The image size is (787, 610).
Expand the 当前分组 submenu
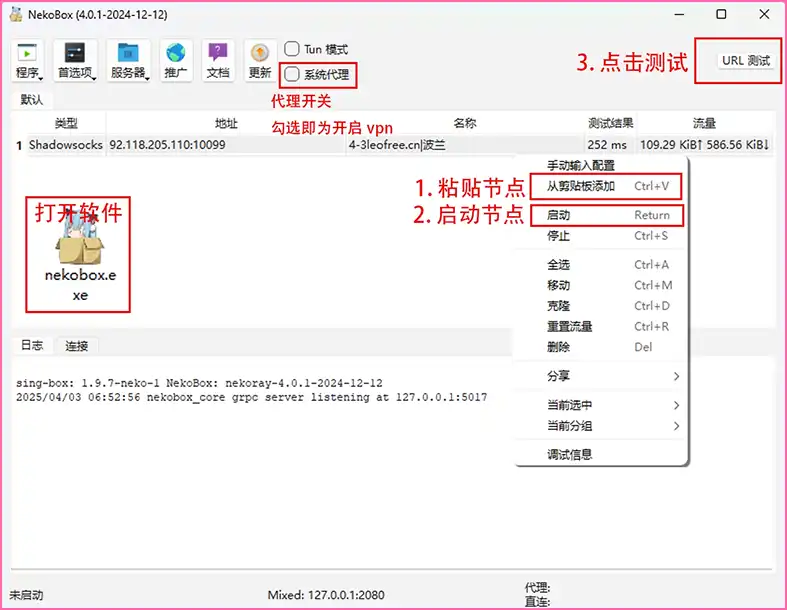[x=601, y=426]
